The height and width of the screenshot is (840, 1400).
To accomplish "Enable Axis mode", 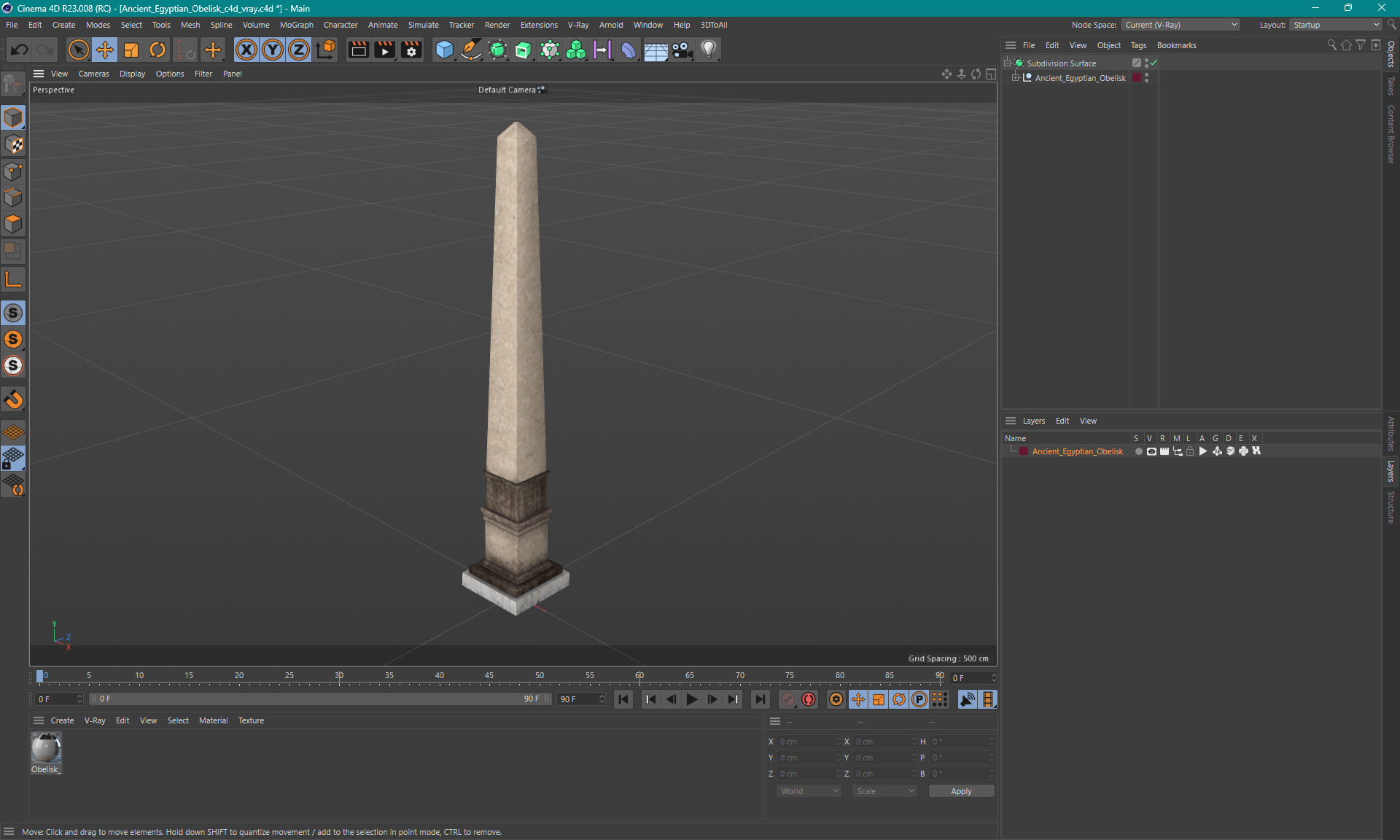I will 13,280.
